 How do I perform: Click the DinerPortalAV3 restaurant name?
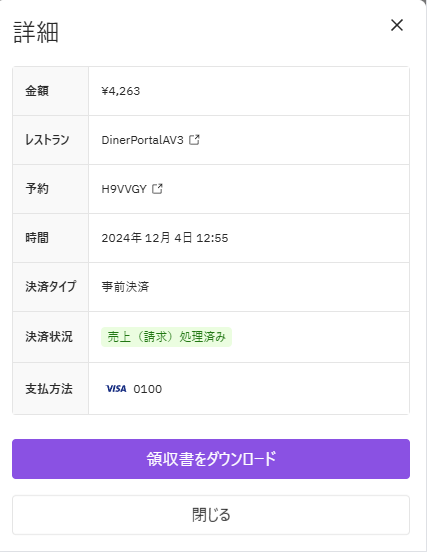click(143, 140)
